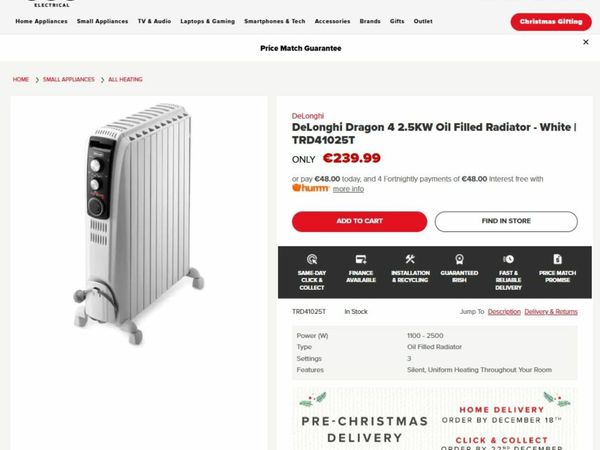Jump to the Description section
Viewport: 600px width, 450px height.
[504, 311]
